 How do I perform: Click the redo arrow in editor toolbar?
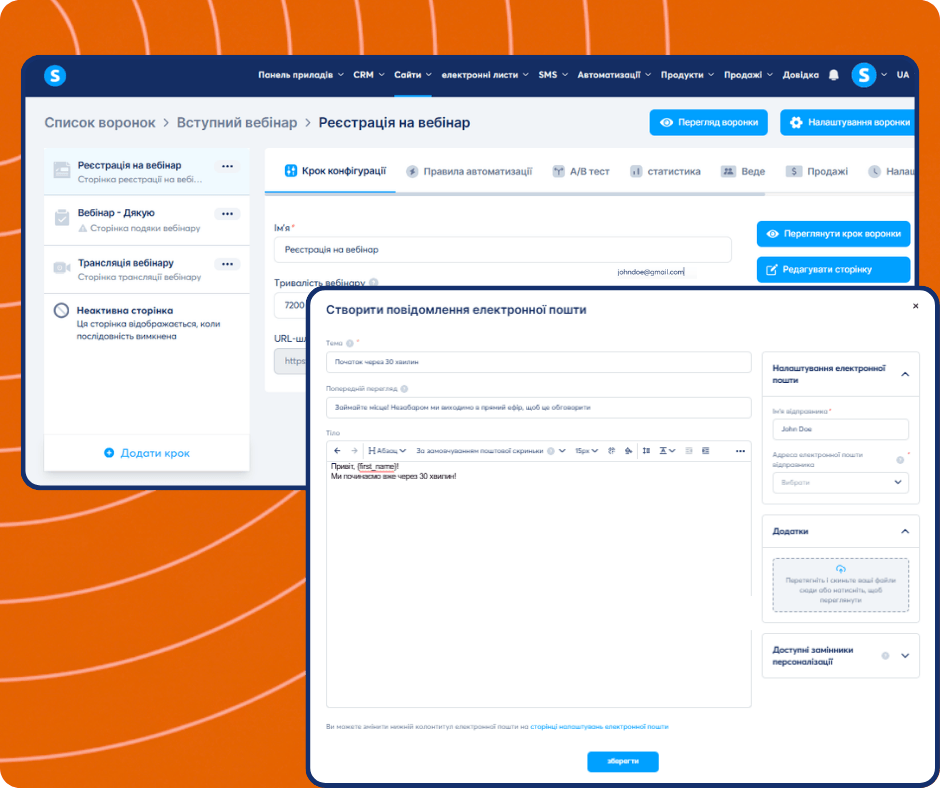pyautogui.click(x=354, y=451)
